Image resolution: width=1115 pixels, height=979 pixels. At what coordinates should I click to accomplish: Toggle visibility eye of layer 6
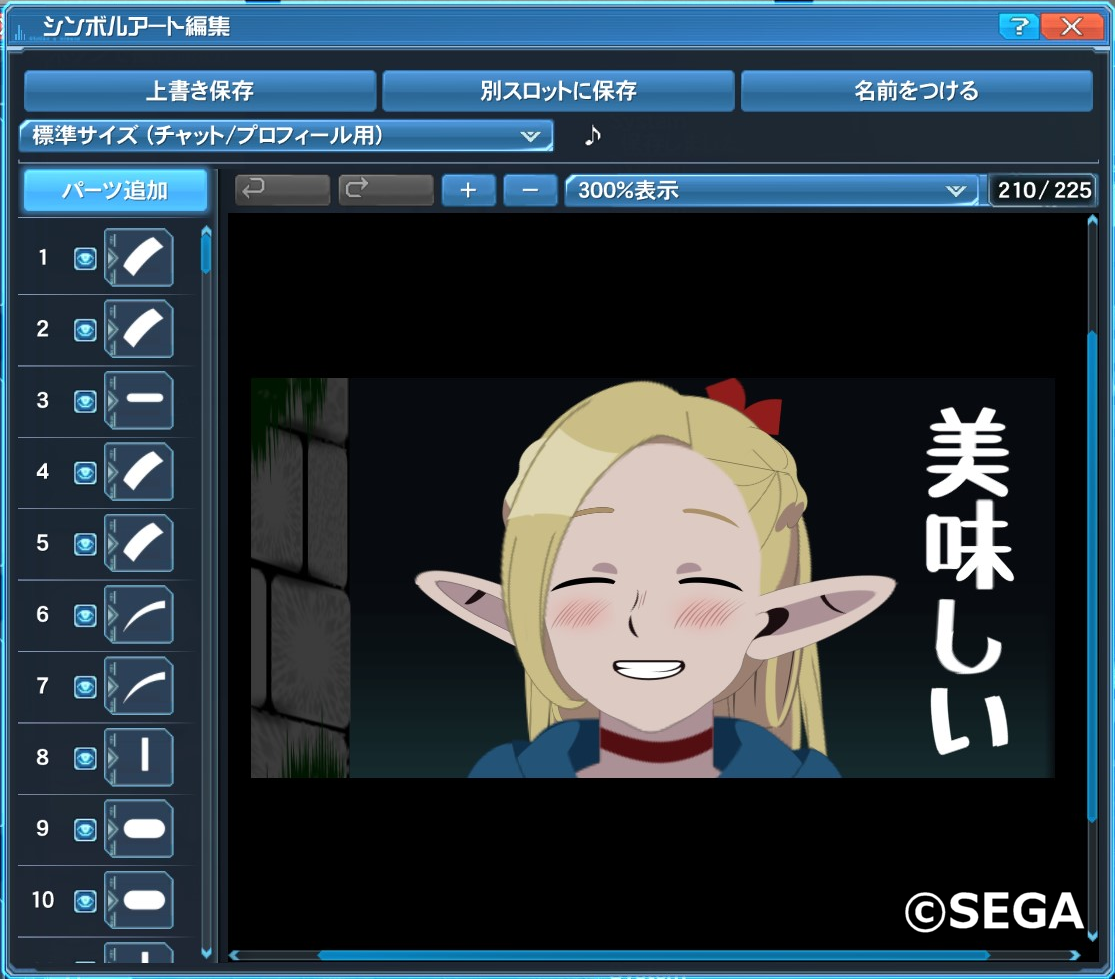(85, 615)
